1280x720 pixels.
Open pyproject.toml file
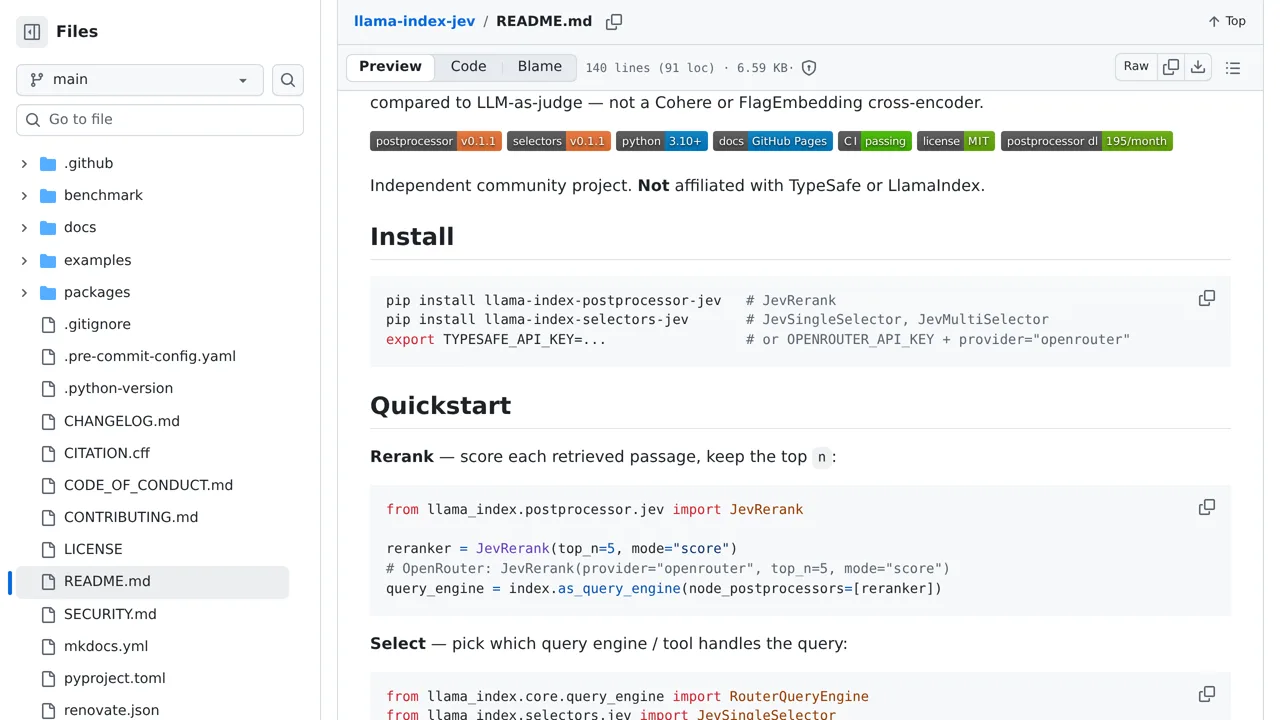[x=114, y=679]
